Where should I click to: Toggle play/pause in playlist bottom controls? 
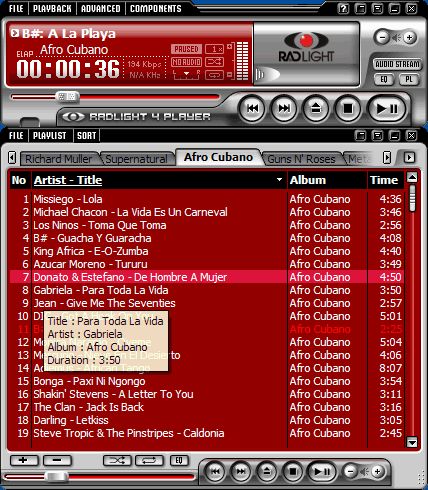(x=322, y=471)
